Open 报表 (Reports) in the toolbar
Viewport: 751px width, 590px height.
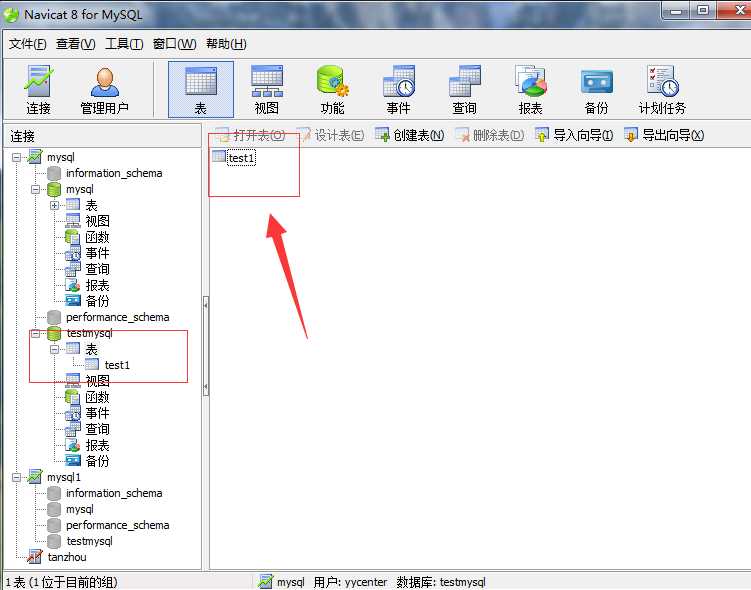531,90
